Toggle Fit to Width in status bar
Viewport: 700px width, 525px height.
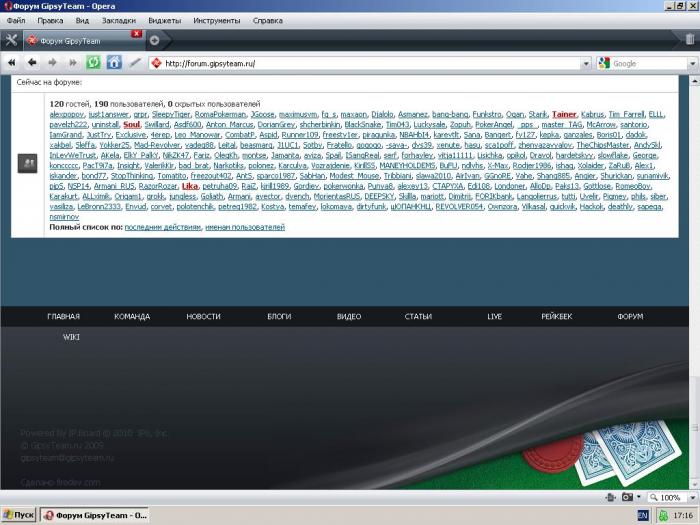pos(611,497)
